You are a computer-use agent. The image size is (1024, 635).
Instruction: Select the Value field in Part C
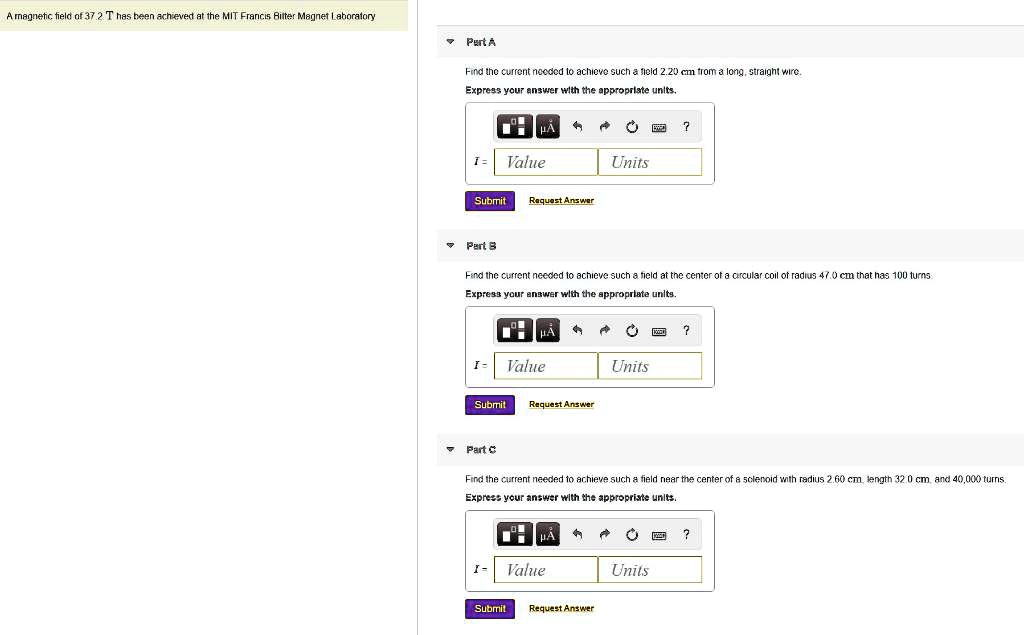coord(546,570)
